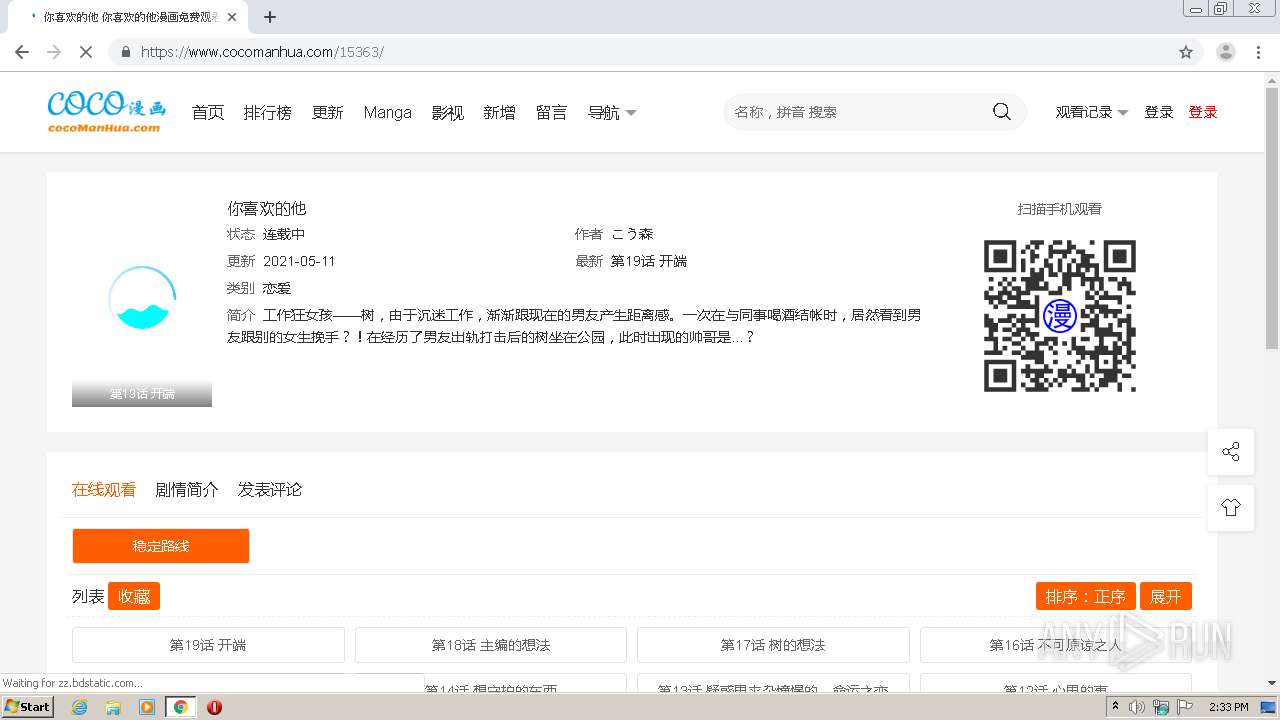Open chapter 第18话 主编的想法
Viewport: 1280px width, 720px height.
(491, 645)
